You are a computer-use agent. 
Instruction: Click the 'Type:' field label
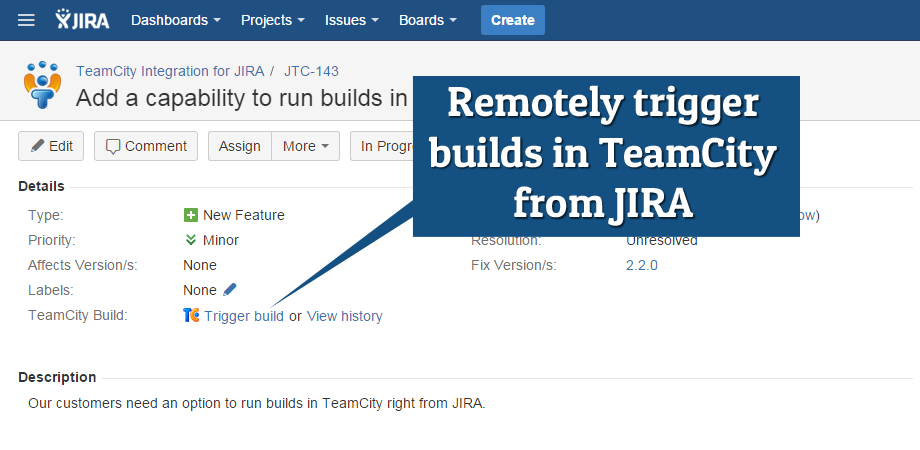pyautogui.click(x=46, y=215)
